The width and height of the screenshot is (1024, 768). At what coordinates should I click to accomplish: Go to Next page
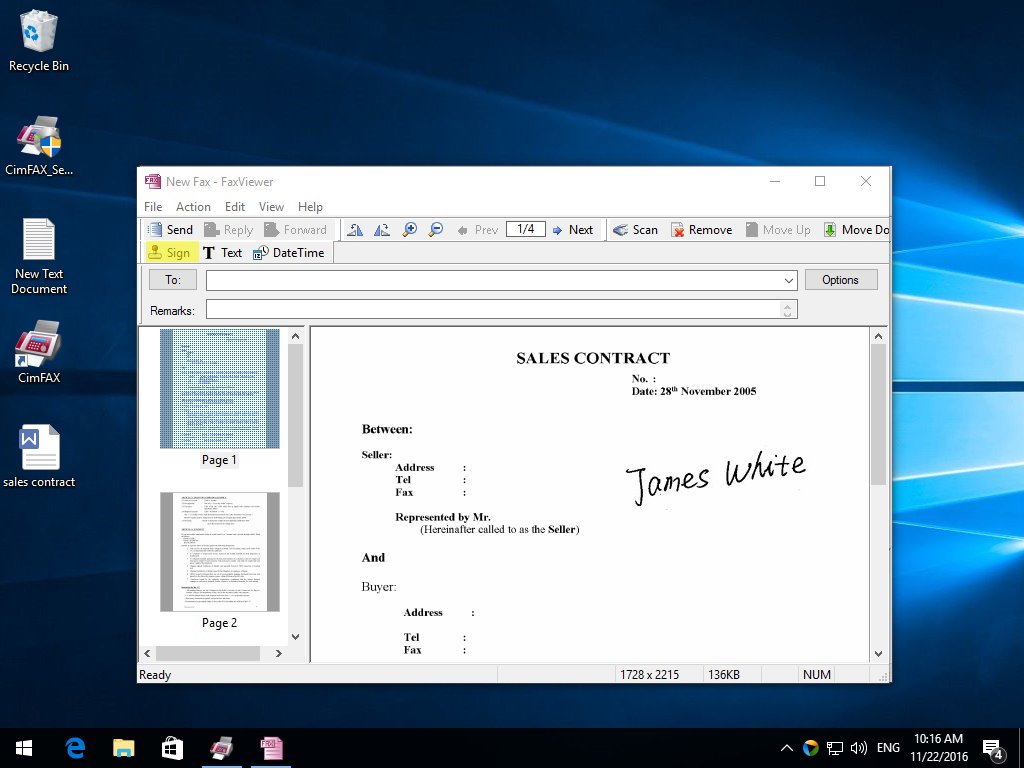click(x=572, y=230)
